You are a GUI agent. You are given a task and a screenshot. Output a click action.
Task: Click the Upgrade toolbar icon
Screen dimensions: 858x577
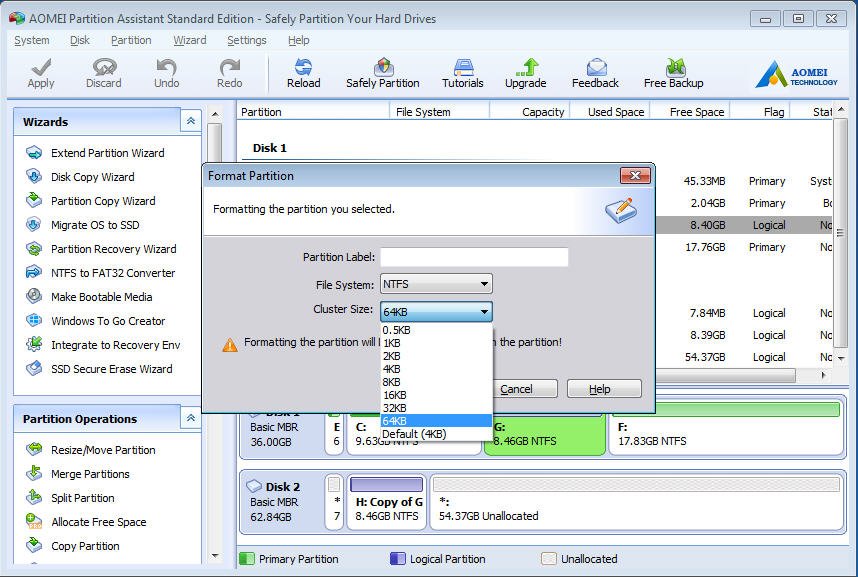(526, 73)
